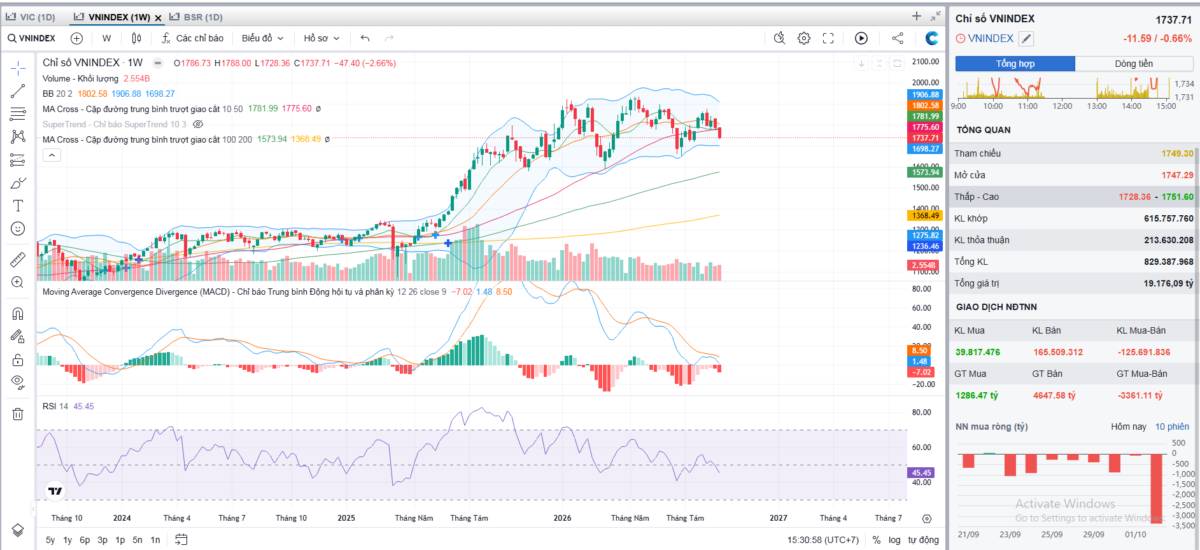Image resolution: width=1200 pixels, height=550 pixels.
Task: Toggle stay in drawing mode
Action: pyautogui.click(x=18, y=336)
